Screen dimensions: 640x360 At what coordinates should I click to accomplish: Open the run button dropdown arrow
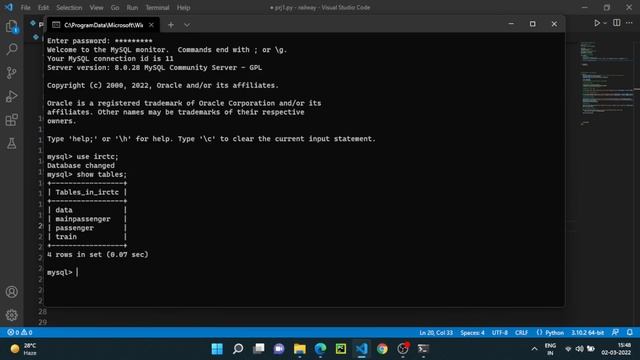605,23
